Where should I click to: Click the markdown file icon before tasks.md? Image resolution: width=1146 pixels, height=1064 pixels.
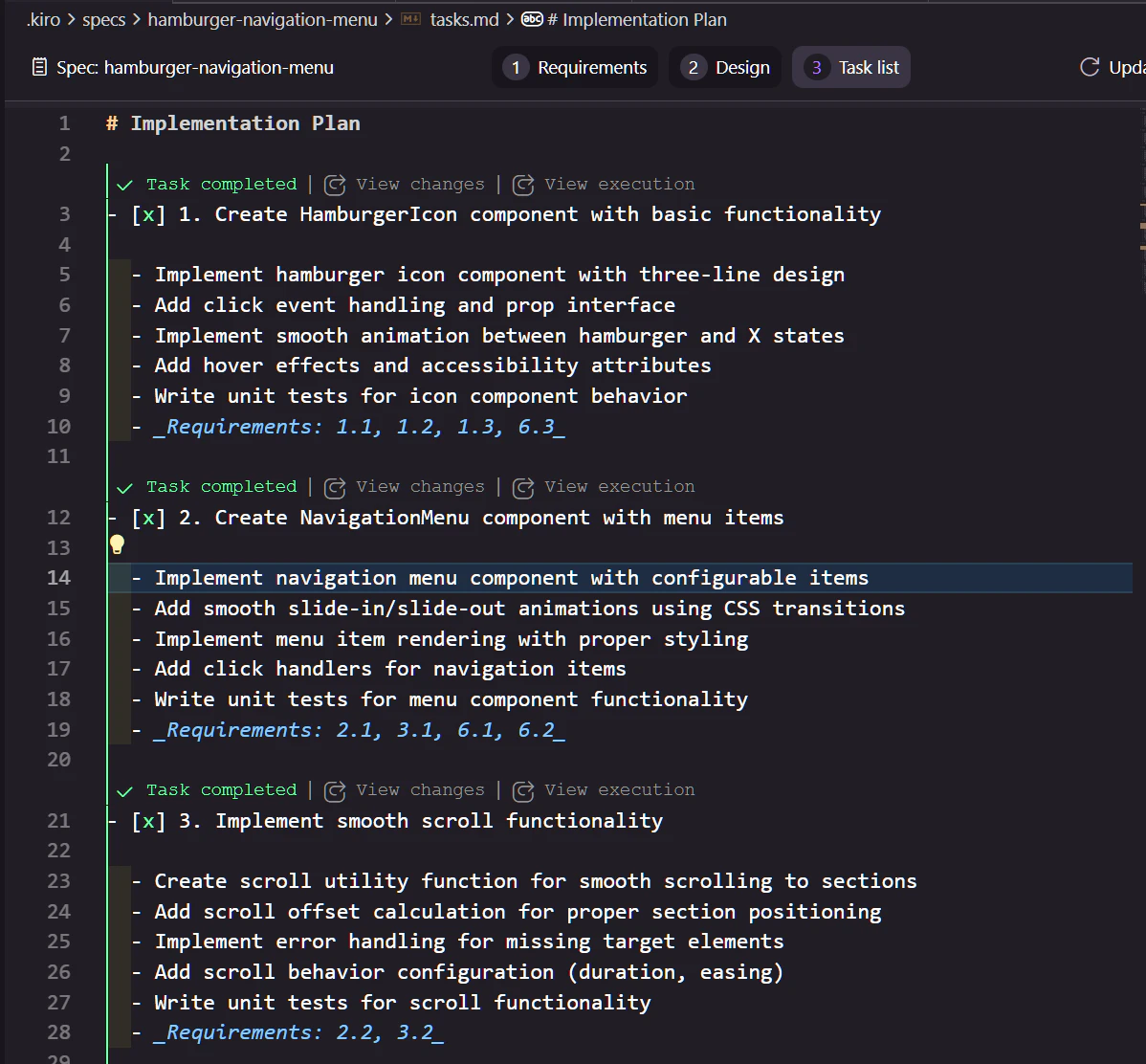point(411,20)
